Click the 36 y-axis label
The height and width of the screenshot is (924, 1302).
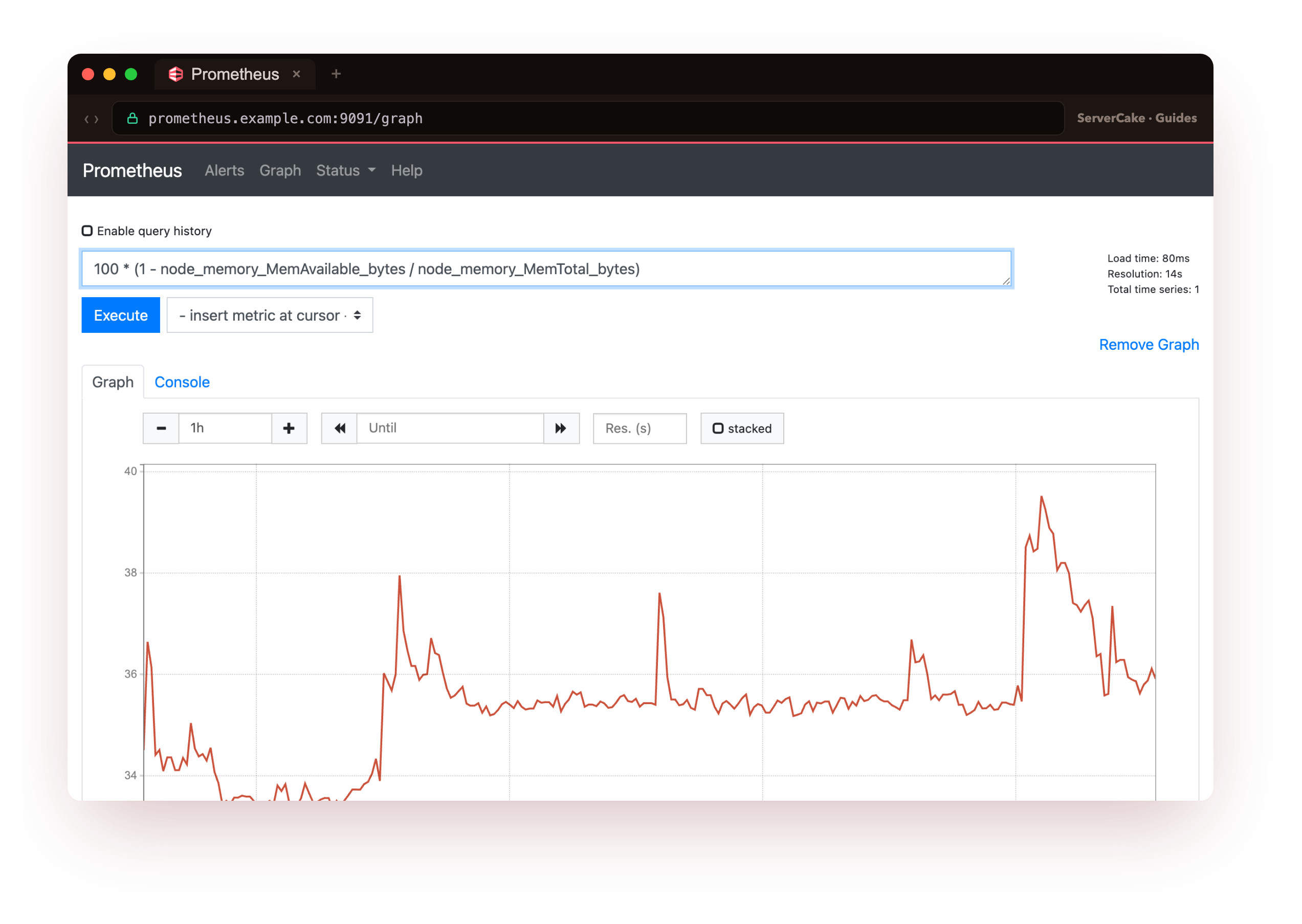tap(131, 674)
